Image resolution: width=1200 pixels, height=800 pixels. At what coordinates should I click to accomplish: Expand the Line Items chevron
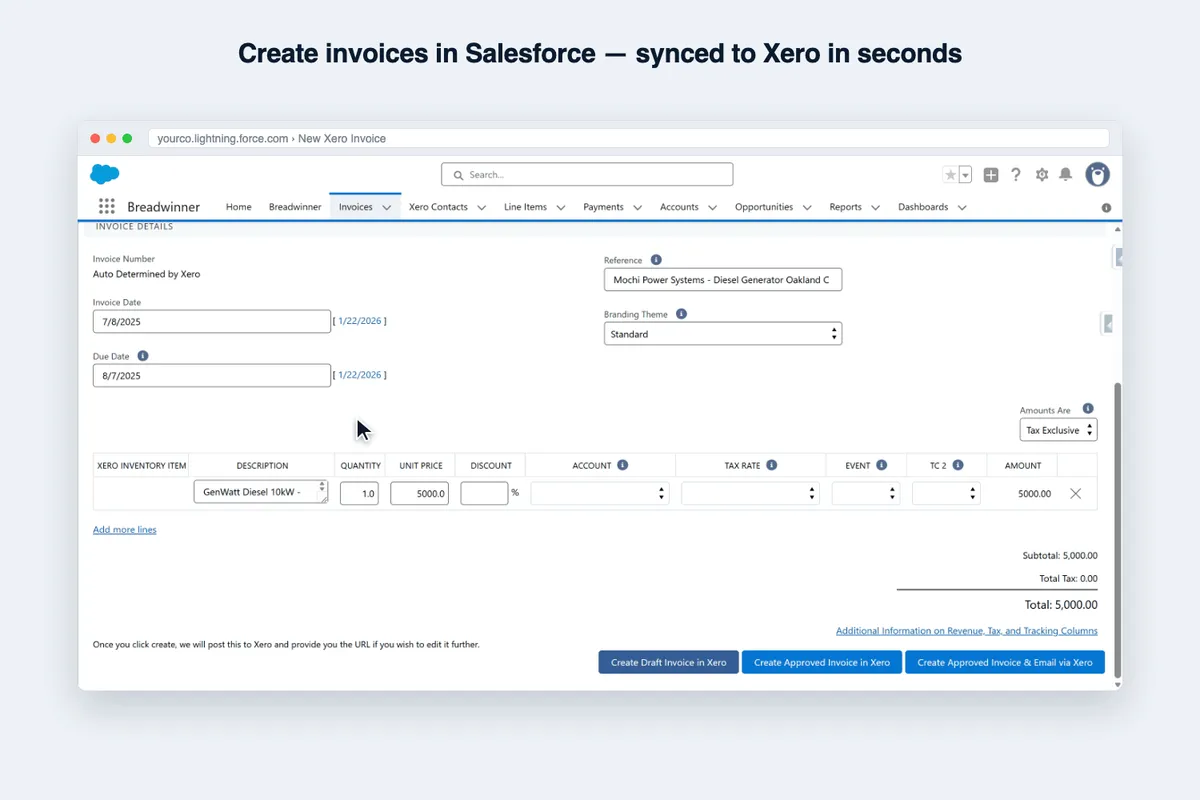561,208
